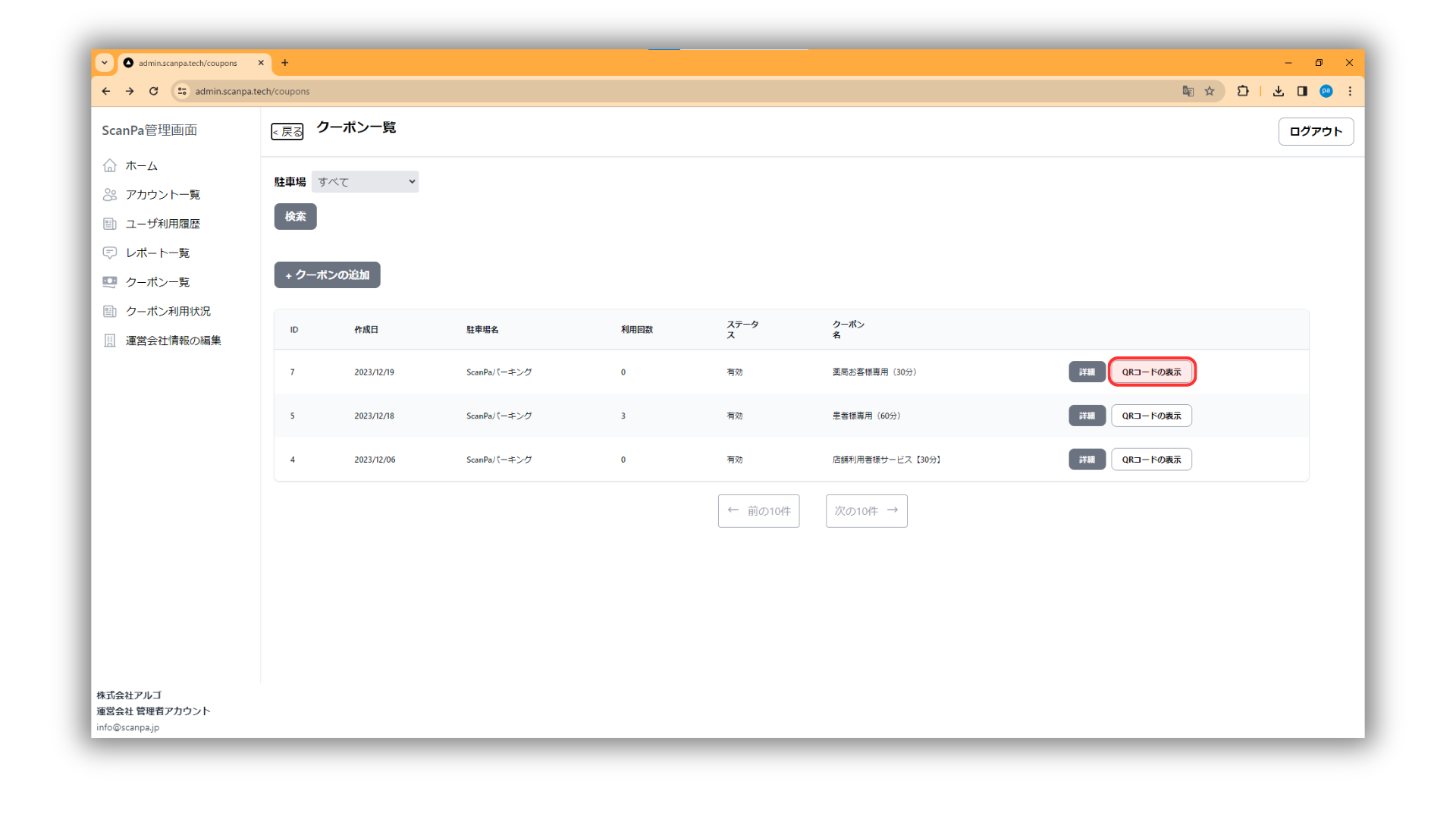Bookmark this page with star icon
Image resolution: width=1456 pixels, height=819 pixels.
coord(1210,91)
